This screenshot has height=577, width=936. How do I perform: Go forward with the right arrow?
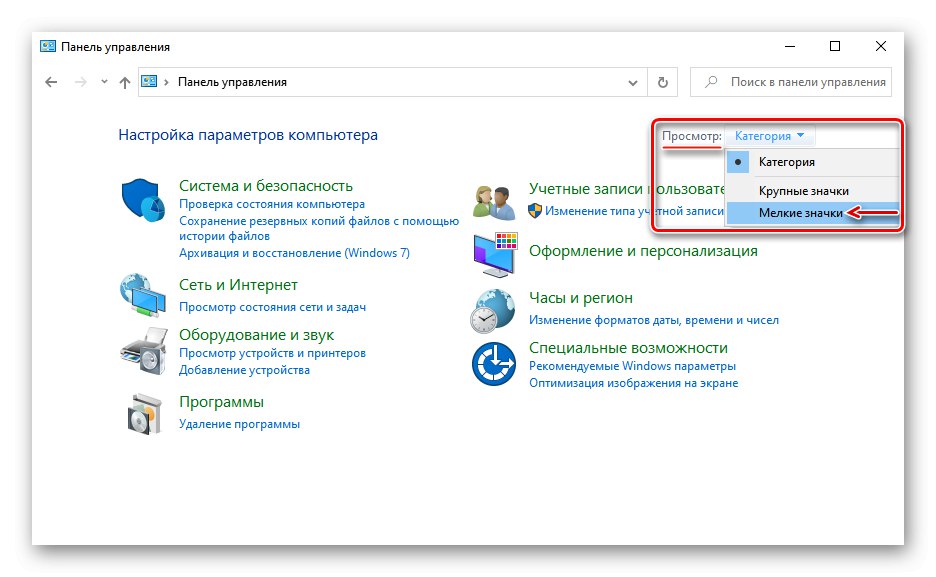(x=81, y=82)
